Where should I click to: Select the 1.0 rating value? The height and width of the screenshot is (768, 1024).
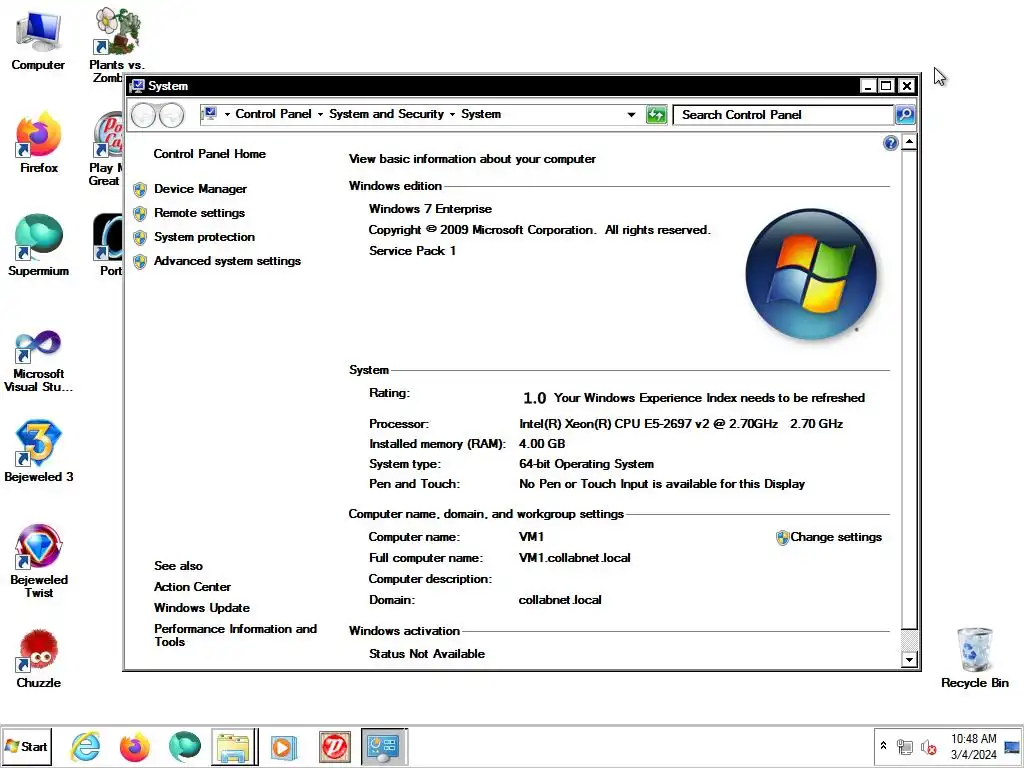[534, 398]
